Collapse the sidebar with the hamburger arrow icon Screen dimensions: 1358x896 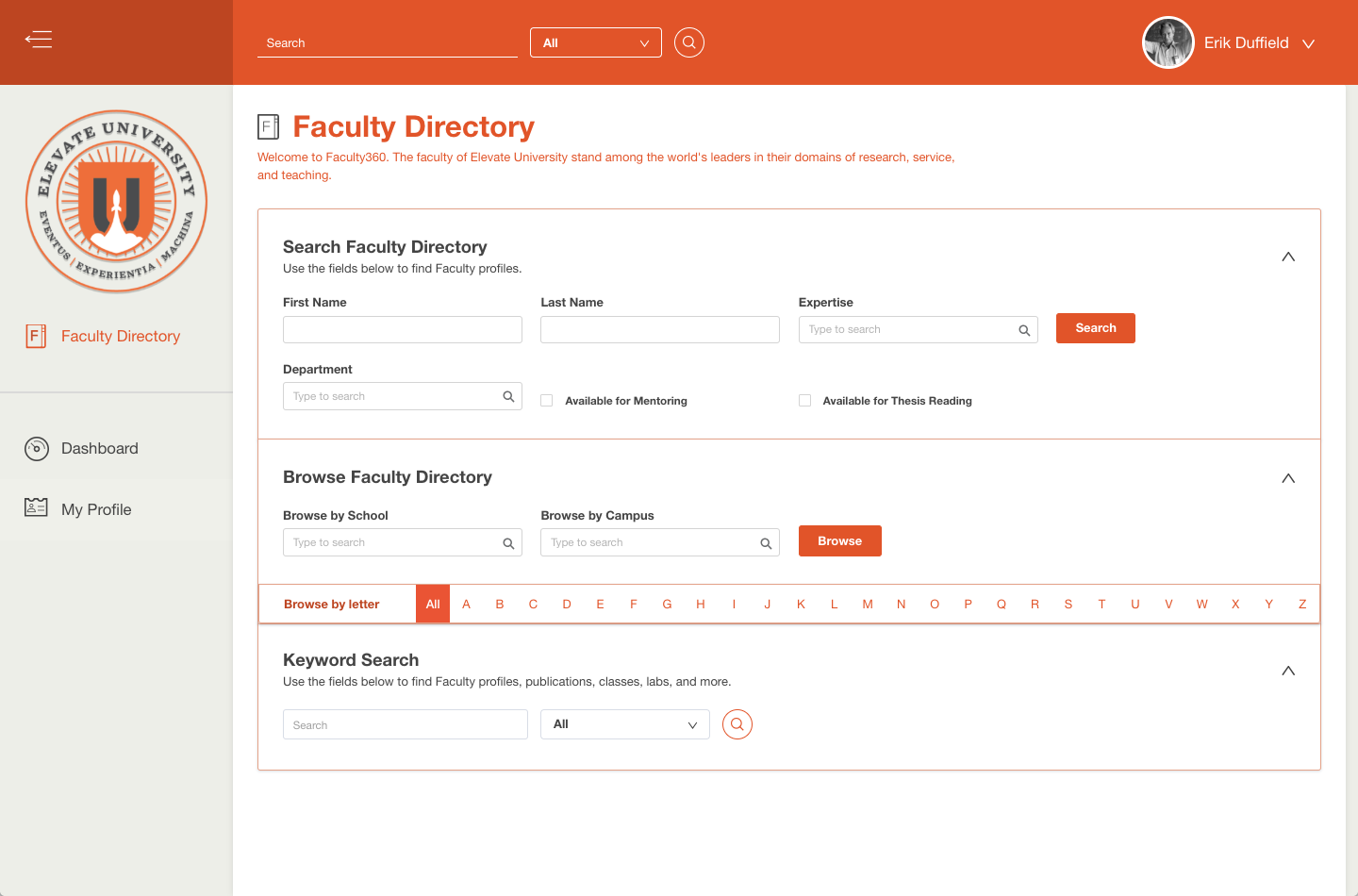point(39,40)
